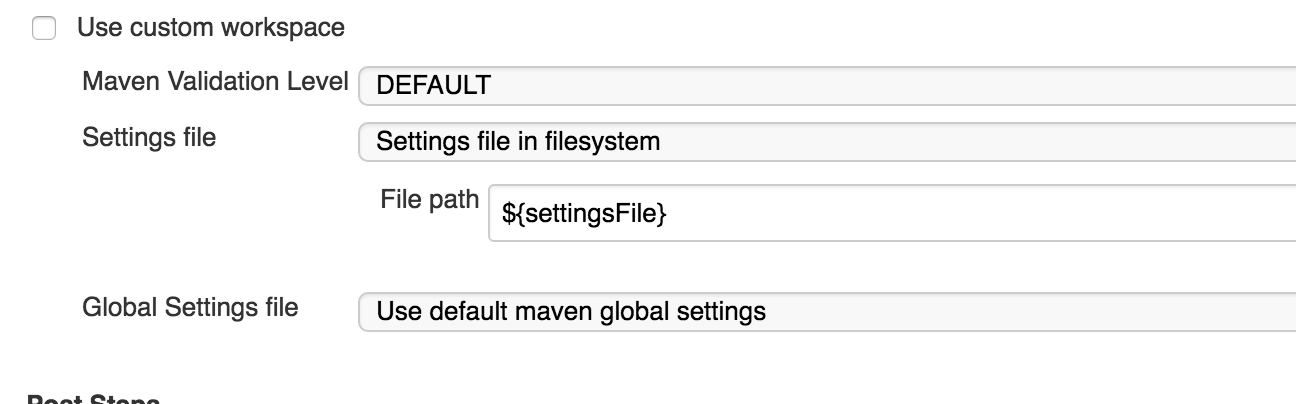1296x404 pixels.
Task: Open the Maven Validation Level dropdown
Action: (826, 85)
